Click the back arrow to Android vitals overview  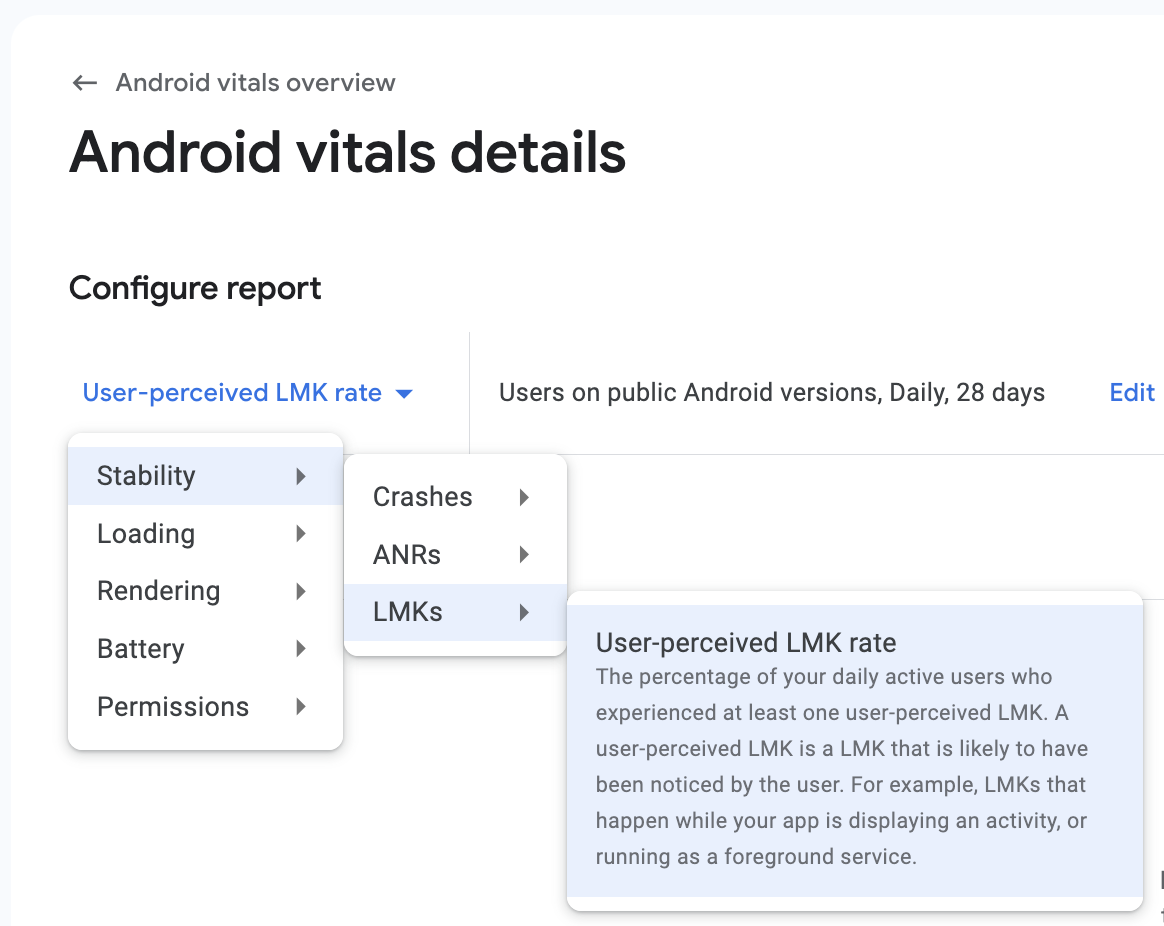point(84,83)
